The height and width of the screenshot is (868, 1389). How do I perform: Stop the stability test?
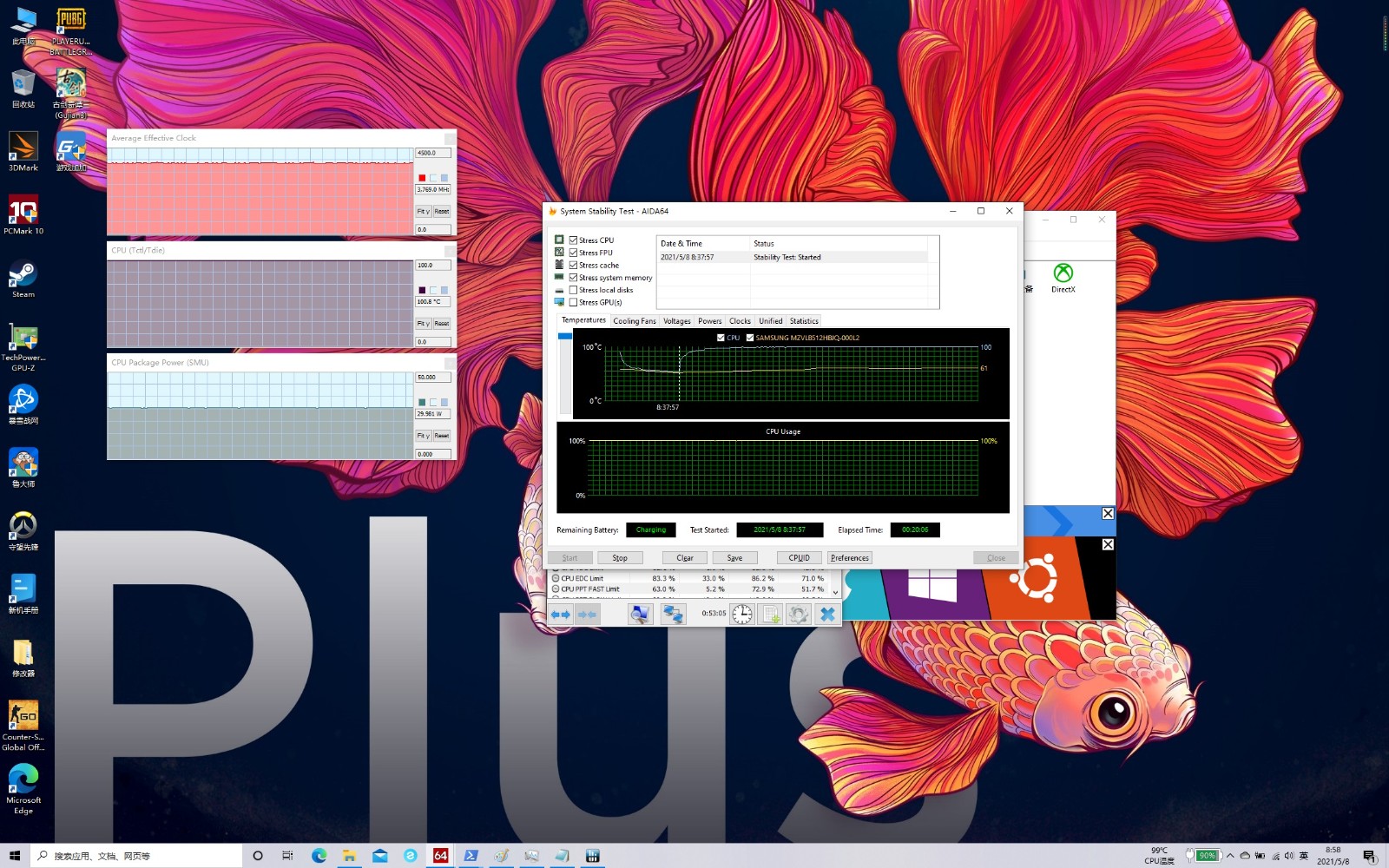(620, 558)
